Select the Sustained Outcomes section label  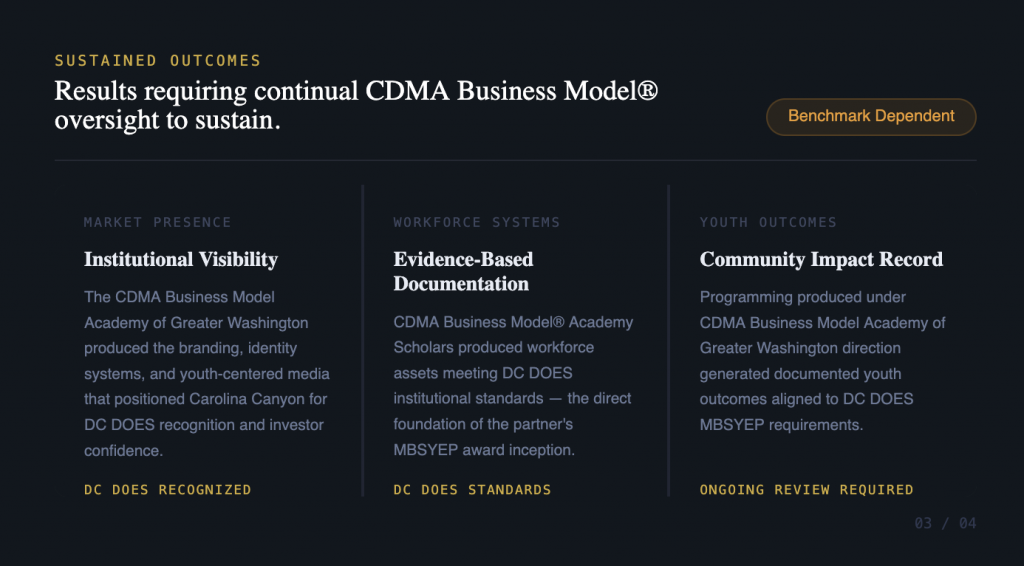coord(157,61)
